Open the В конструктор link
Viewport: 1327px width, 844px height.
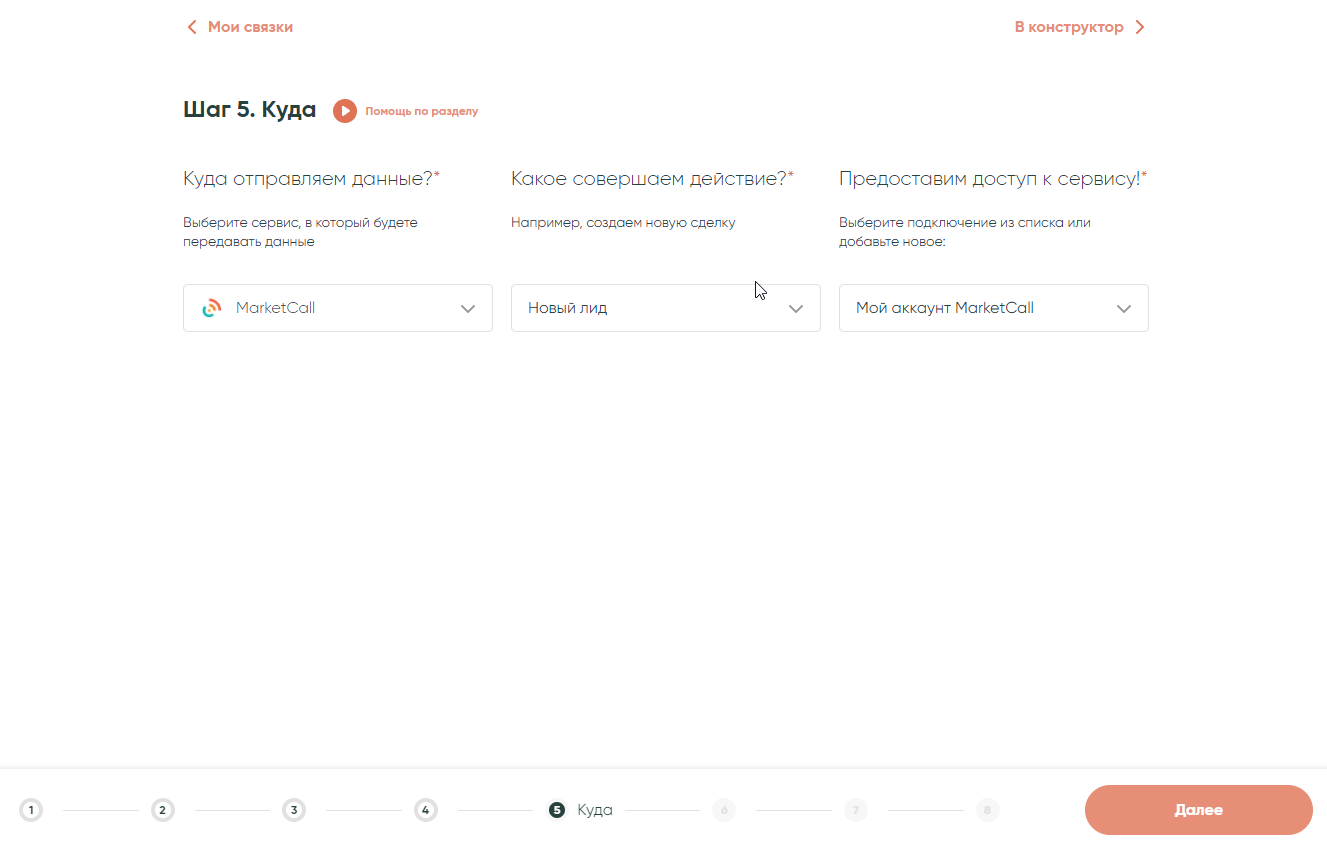coord(1068,27)
